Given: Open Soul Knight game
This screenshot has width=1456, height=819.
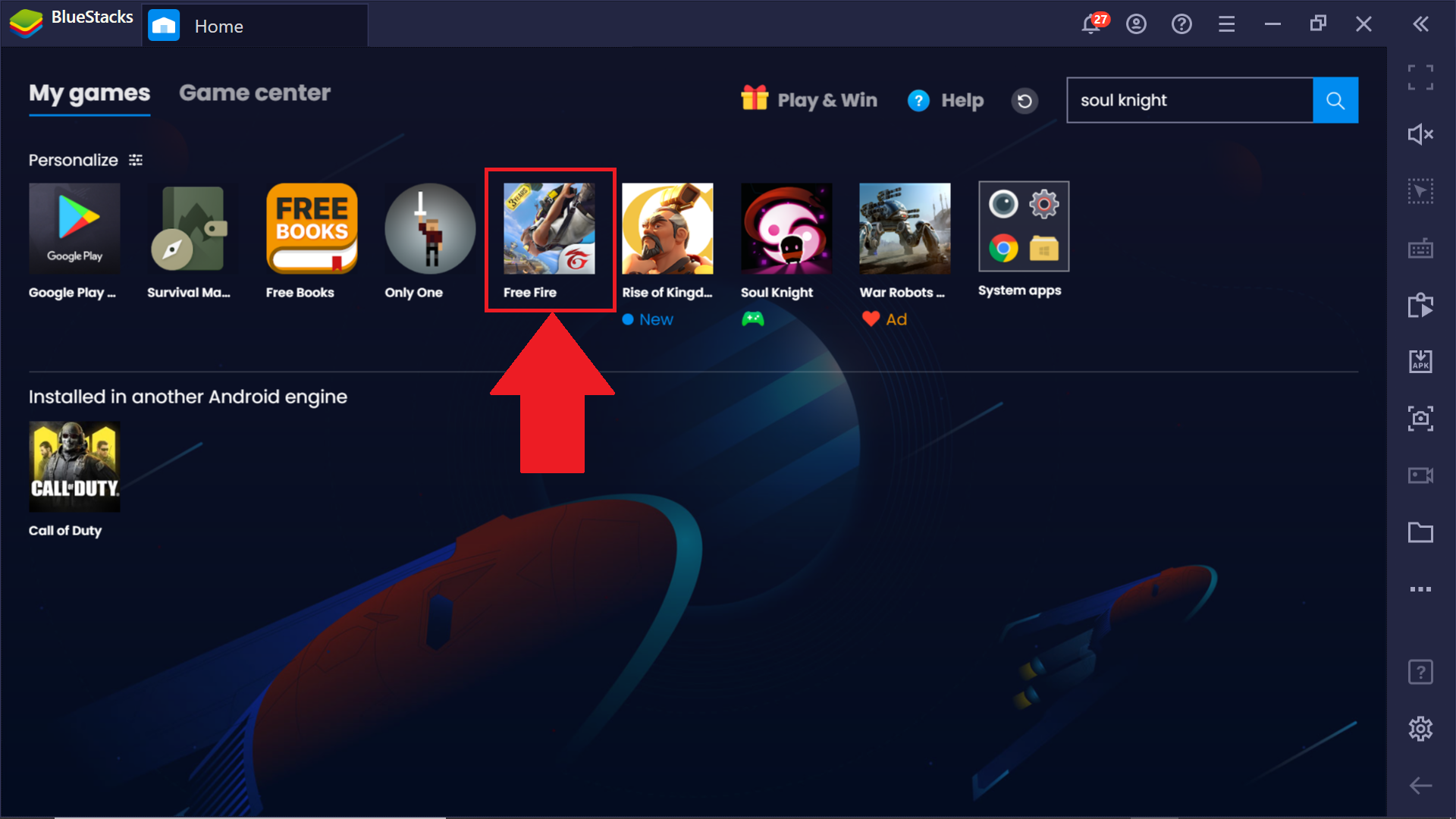Looking at the screenshot, I should click(784, 228).
